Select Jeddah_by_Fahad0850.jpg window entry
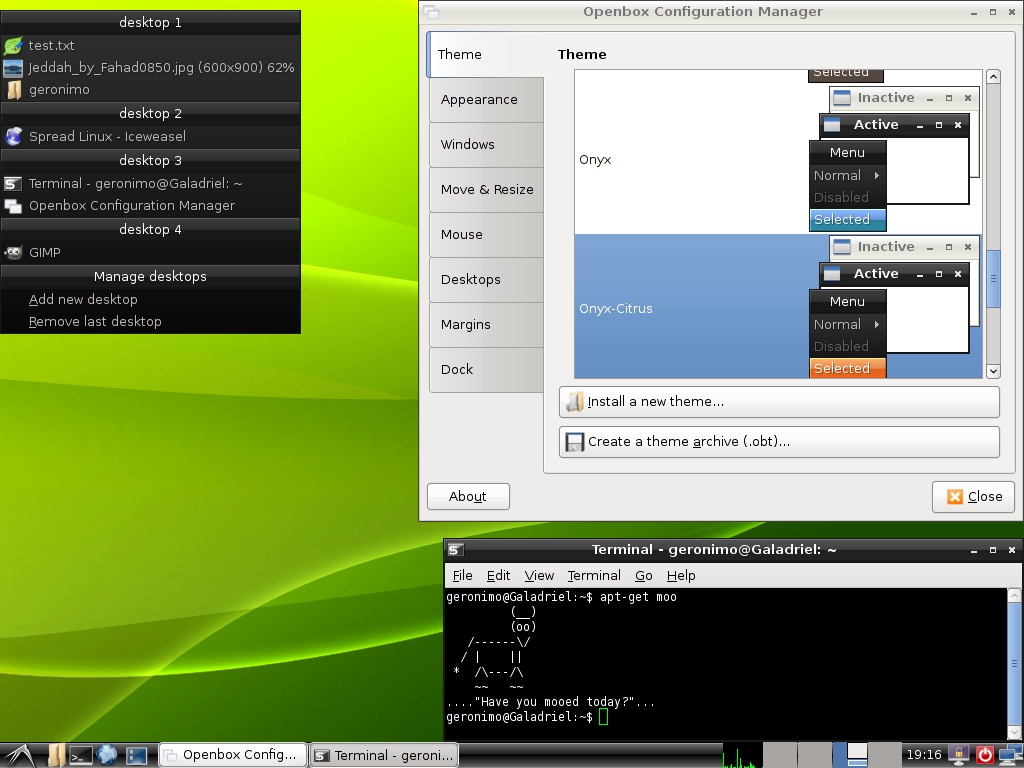1024x768 pixels. pyautogui.click(x=150, y=67)
